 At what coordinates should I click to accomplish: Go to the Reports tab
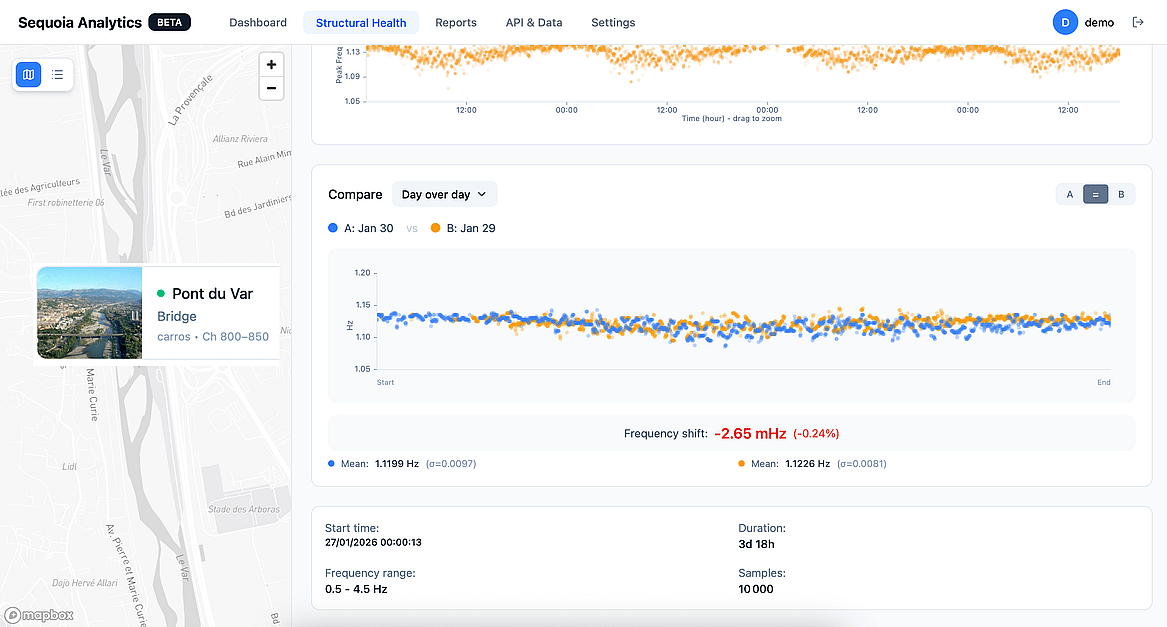(456, 22)
